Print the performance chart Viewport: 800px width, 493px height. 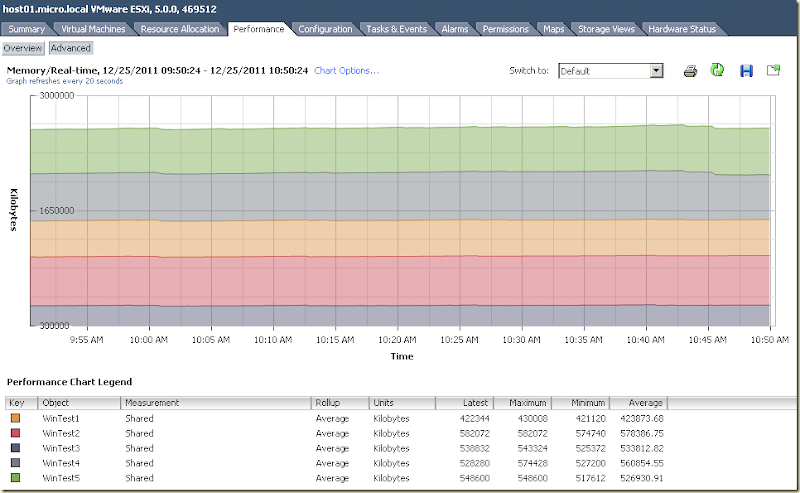point(690,71)
